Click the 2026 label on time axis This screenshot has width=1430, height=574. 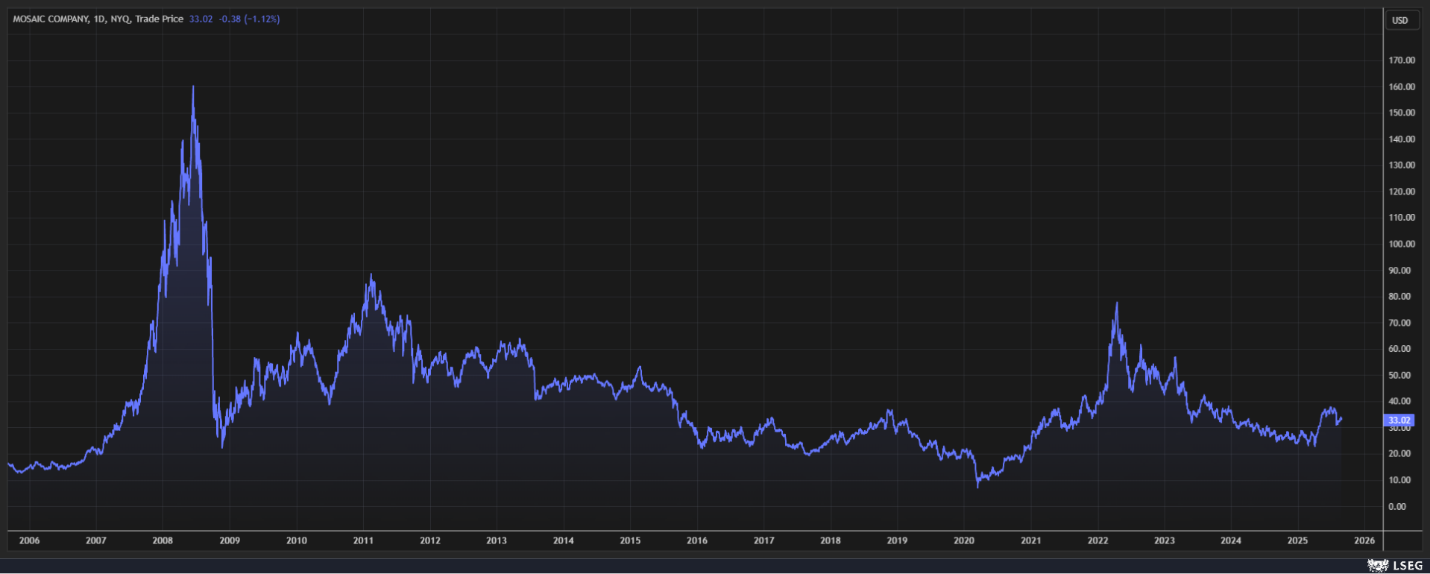1364,540
